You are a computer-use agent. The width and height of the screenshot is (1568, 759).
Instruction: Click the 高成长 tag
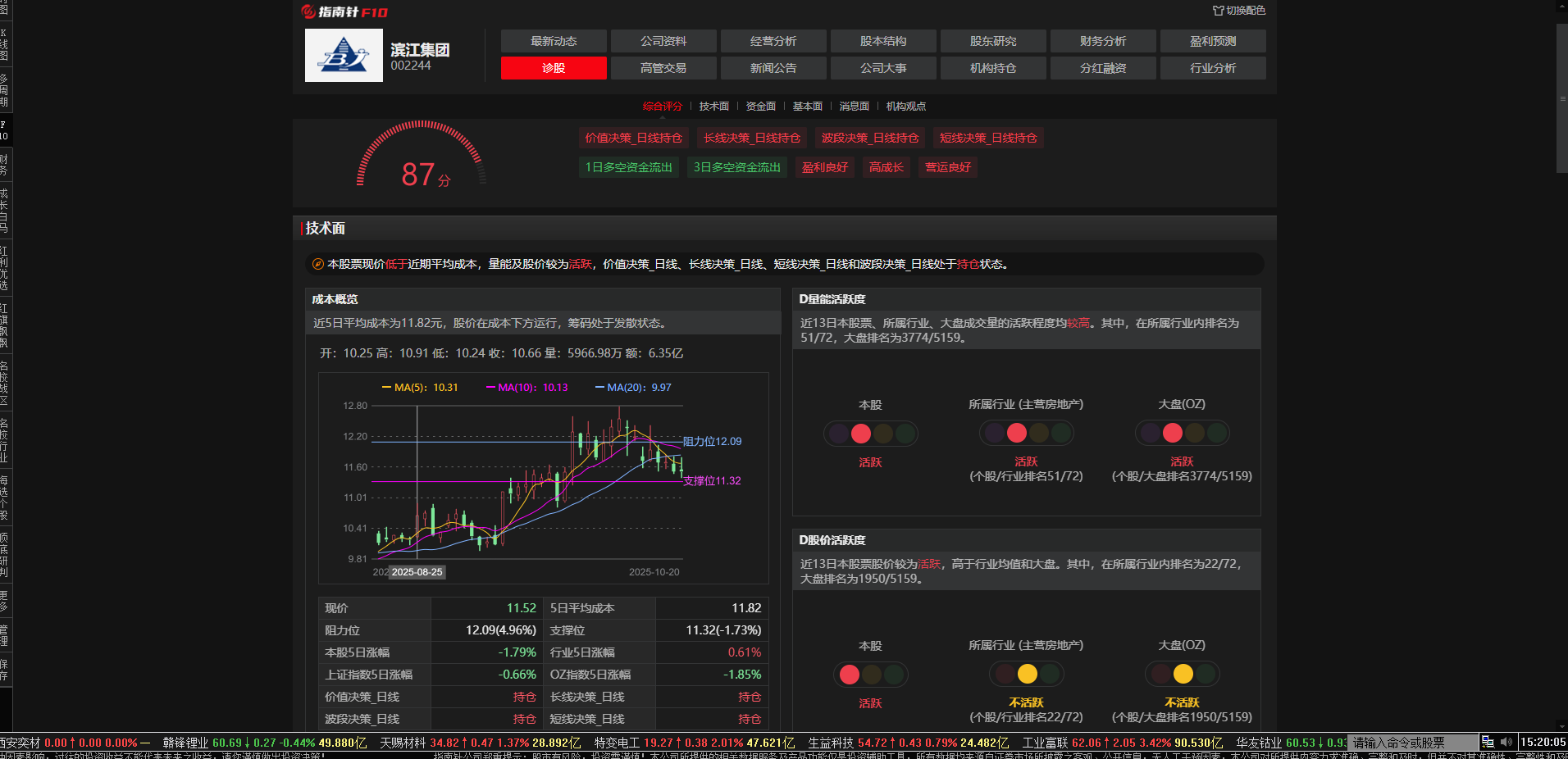tap(887, 167)
